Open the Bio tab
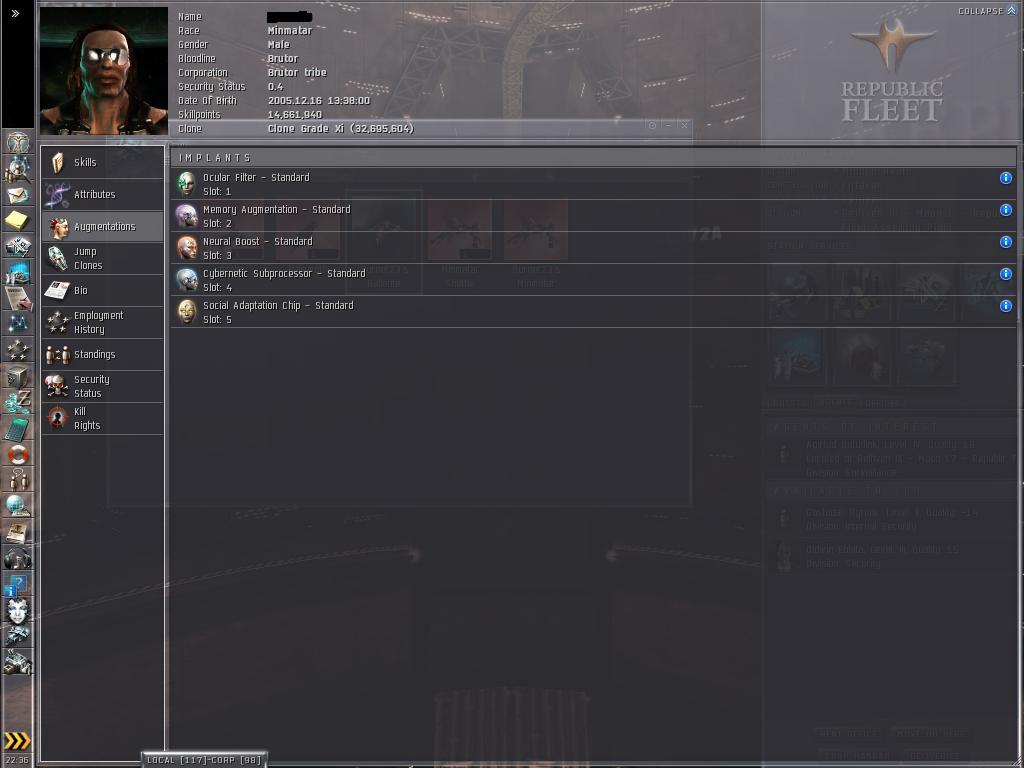1024x768 pixels. coord(103,291)
